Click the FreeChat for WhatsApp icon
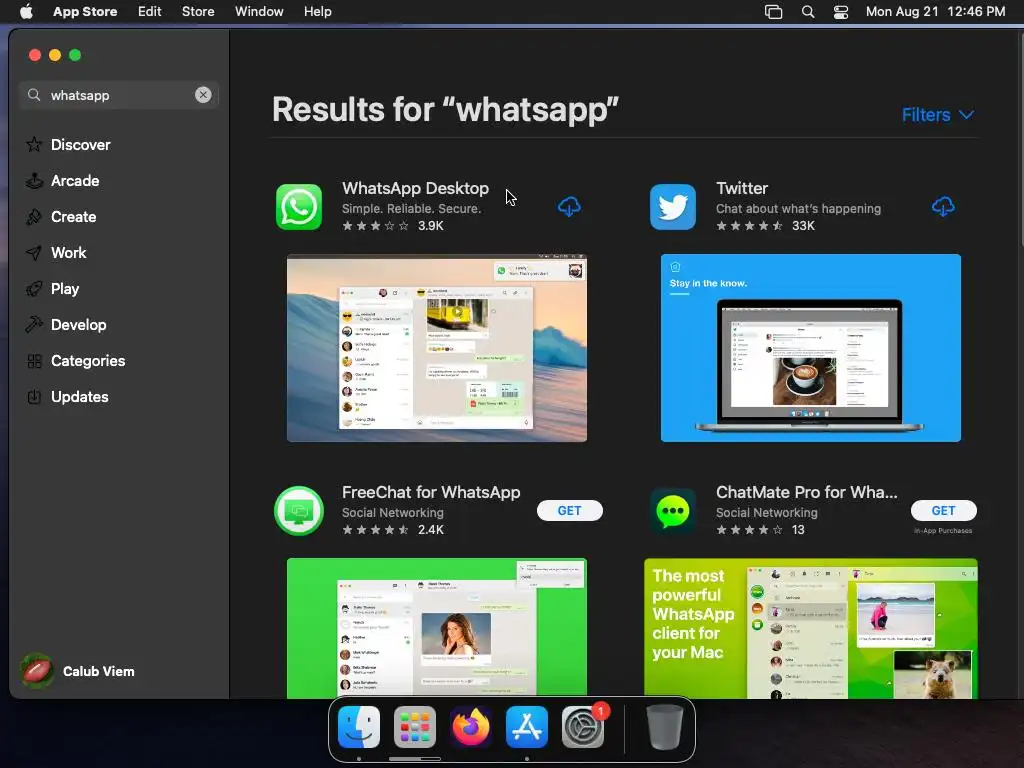 pos(298,511)
